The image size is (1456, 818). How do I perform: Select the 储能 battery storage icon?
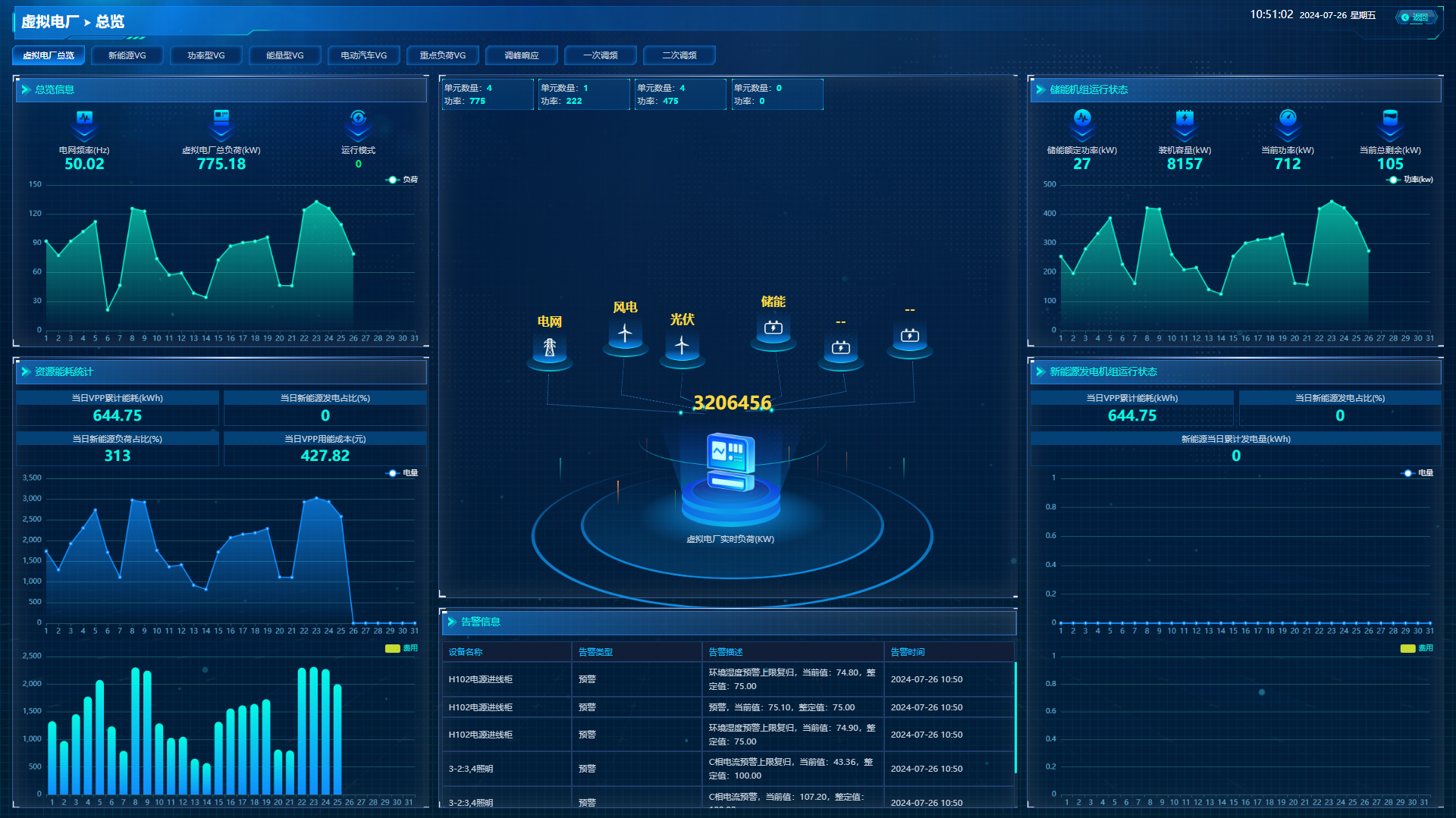[773, 328]
